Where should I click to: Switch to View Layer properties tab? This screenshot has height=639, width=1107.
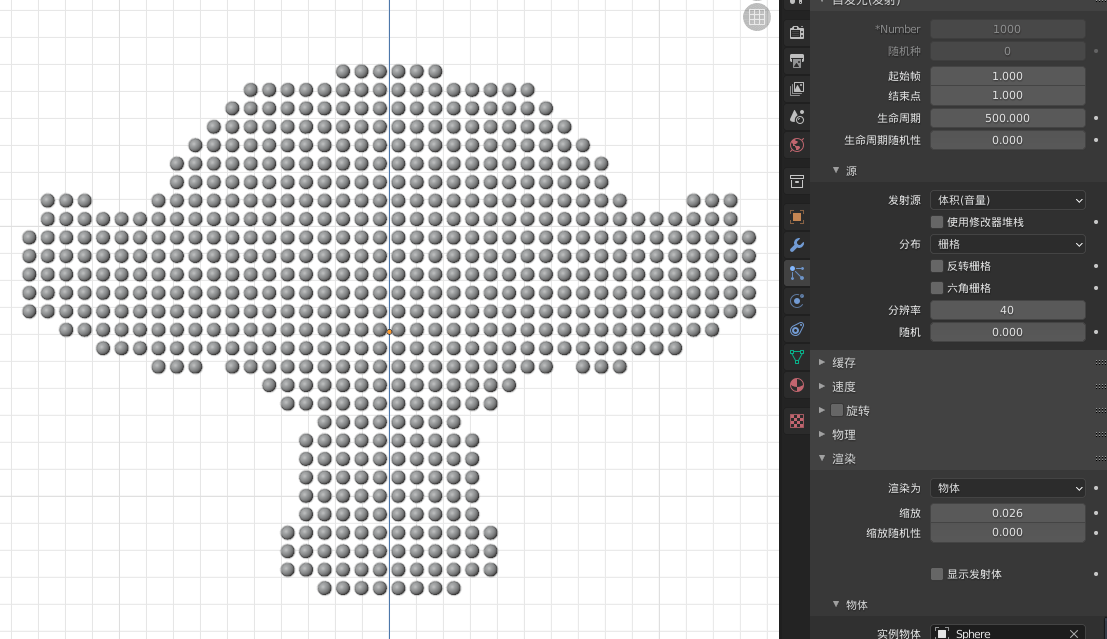pyautogui.click(x=797, y=89)
